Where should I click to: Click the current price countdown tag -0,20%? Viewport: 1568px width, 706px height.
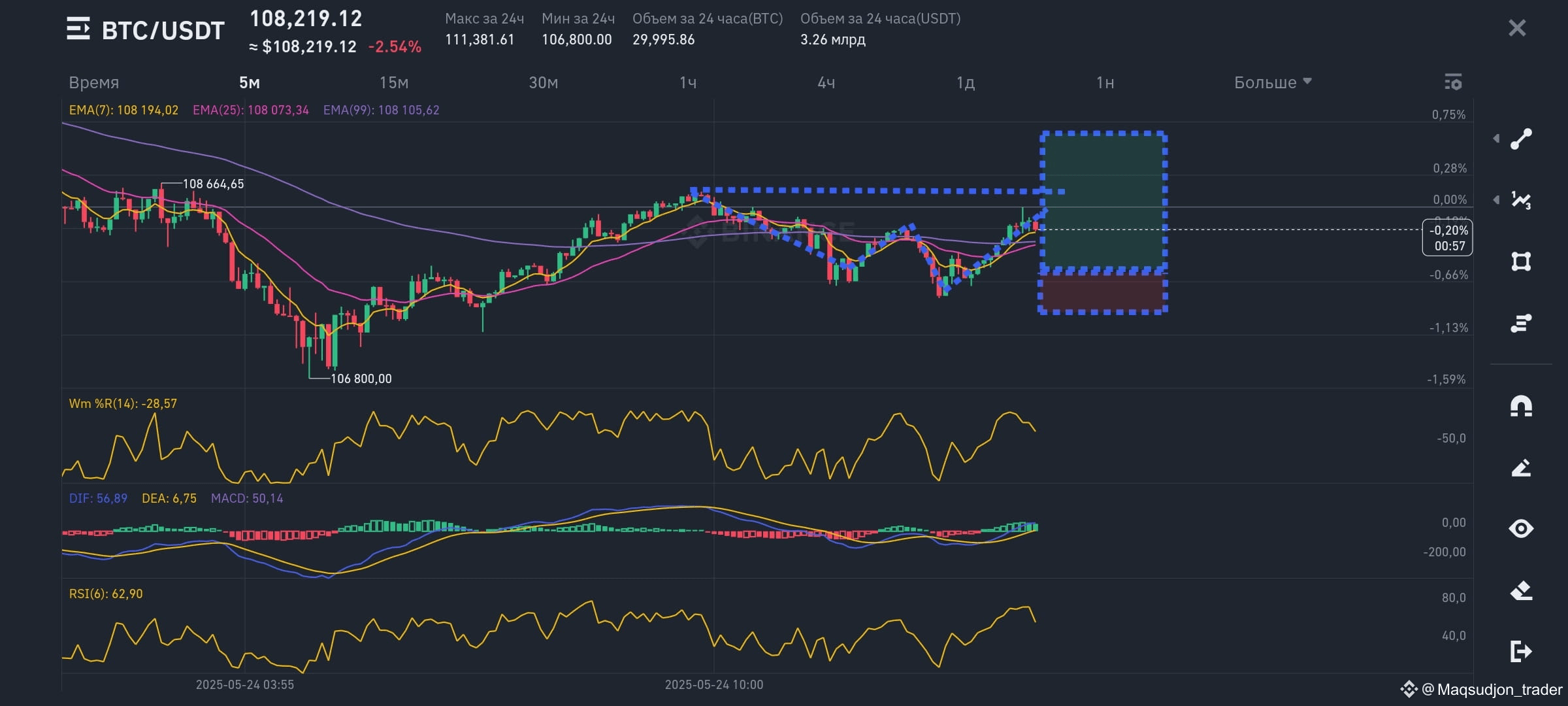pos(1448,238)
